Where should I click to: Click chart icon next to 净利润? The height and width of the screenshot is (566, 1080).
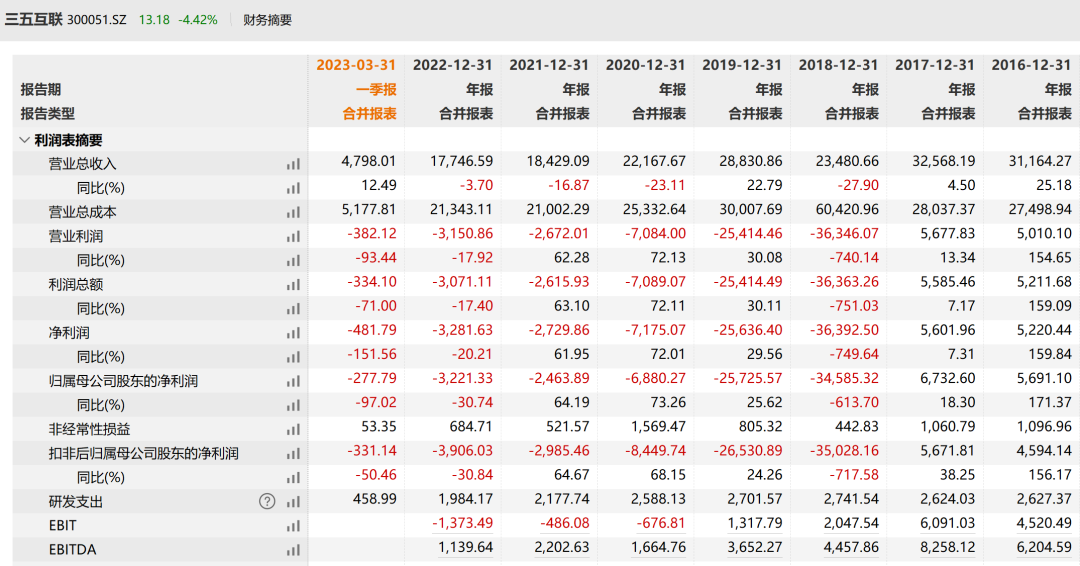coord(293,333)
